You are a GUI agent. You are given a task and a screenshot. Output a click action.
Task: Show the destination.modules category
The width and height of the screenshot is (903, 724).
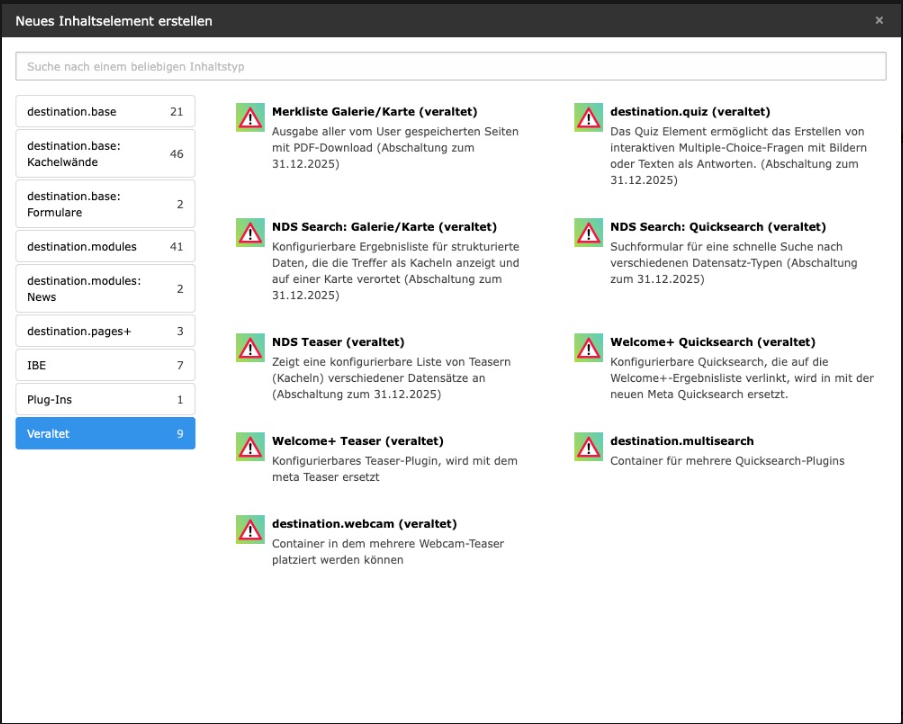coord(105,246)
